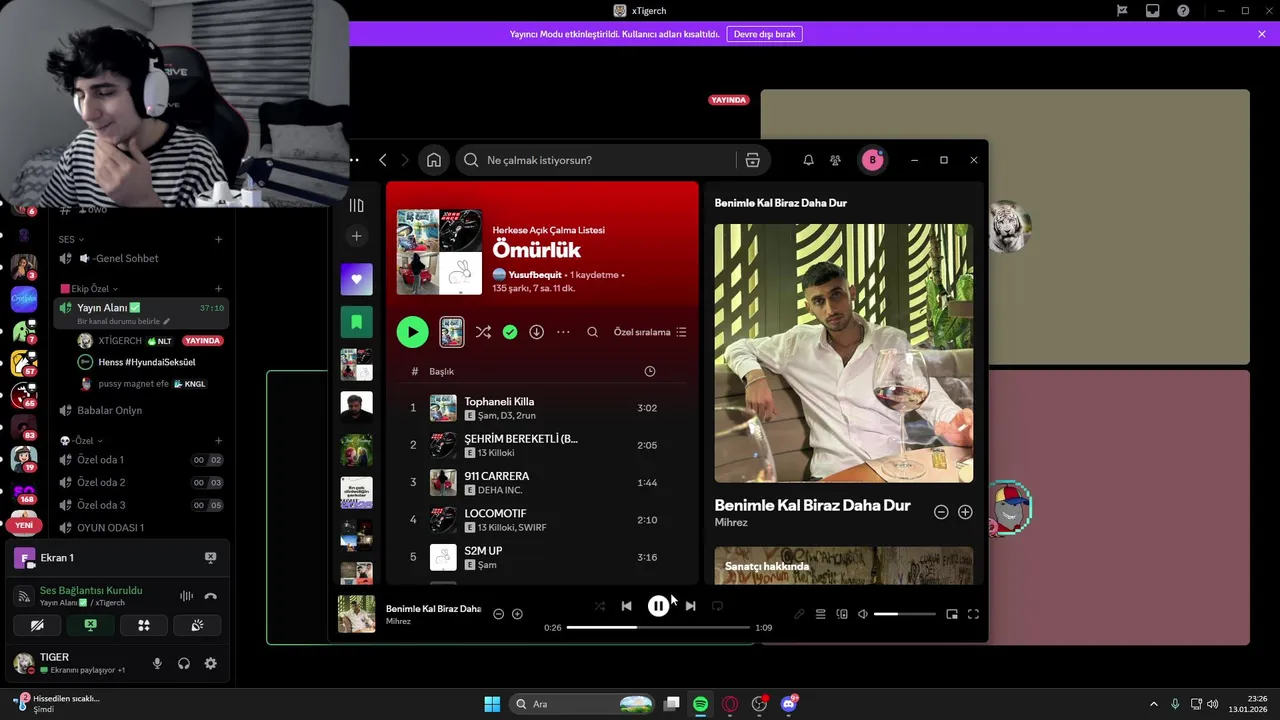Image resolution: width=1280 pixels, height=720 pixels.
Task: Hide current song with minus in side panel
Action: 941,512
